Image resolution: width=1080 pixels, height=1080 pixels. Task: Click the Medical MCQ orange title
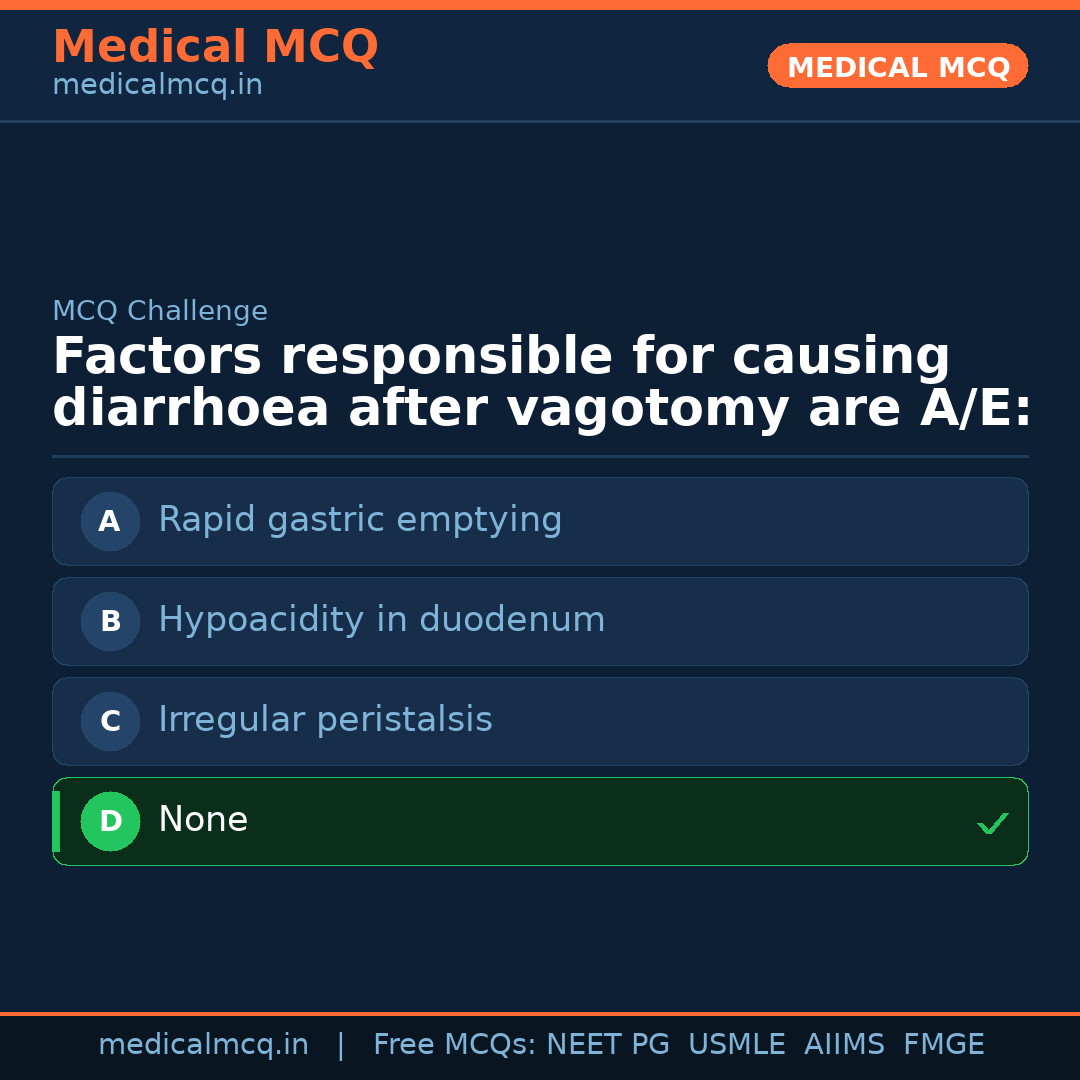coord(215,47)
